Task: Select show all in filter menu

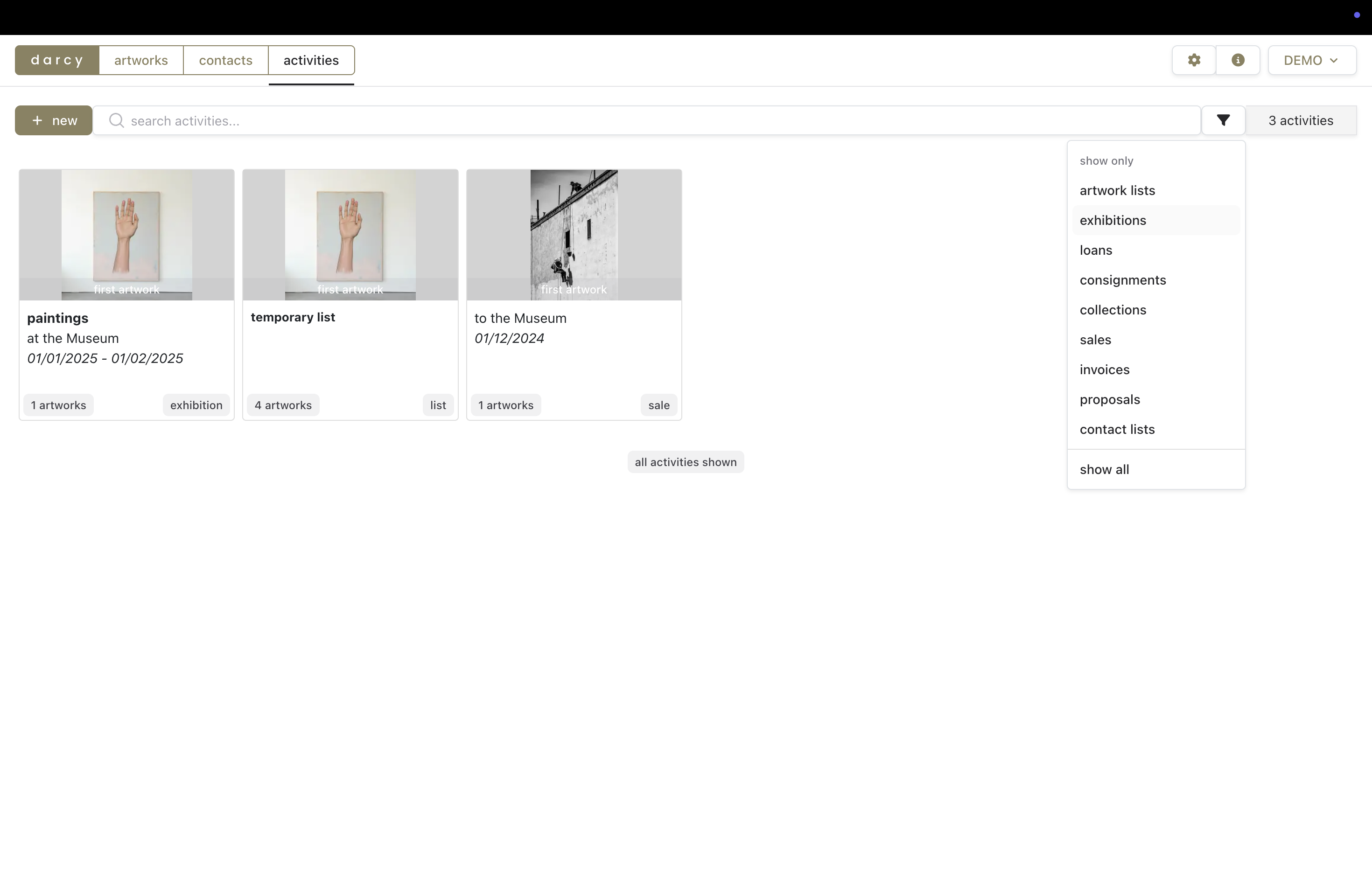Action: pyautogui.click(x=1104, y=469)
